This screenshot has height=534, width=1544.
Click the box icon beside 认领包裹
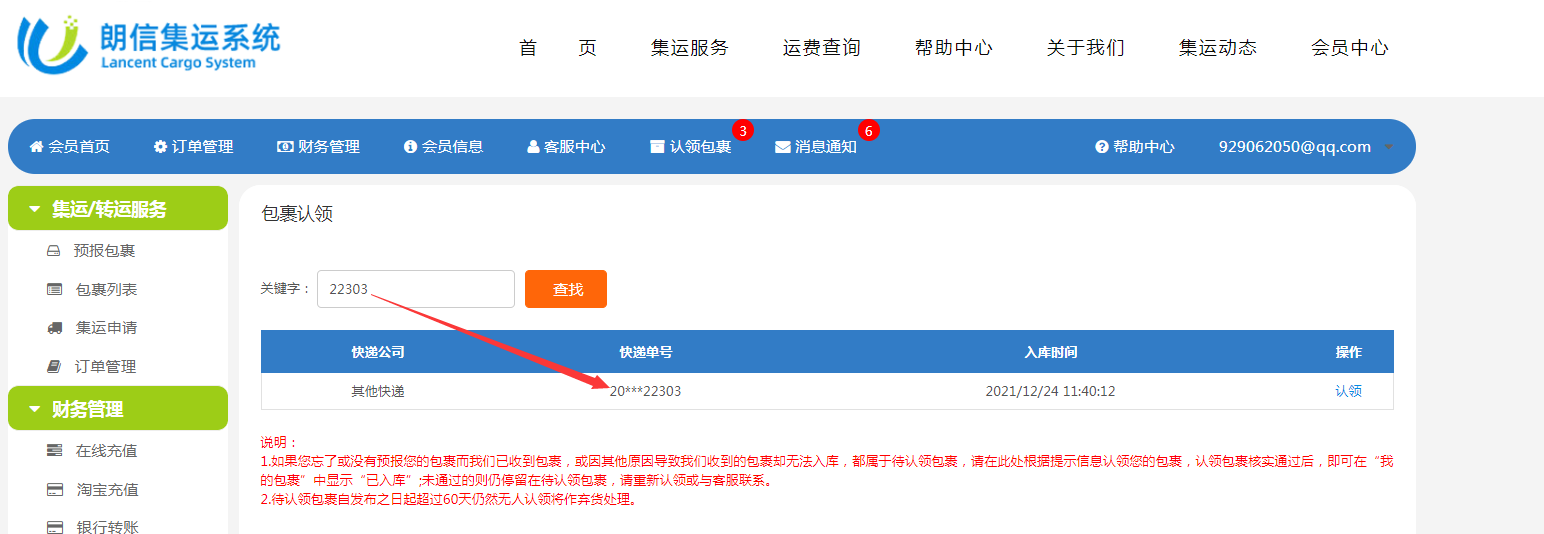pyautogui.click(x=657, y=147)
